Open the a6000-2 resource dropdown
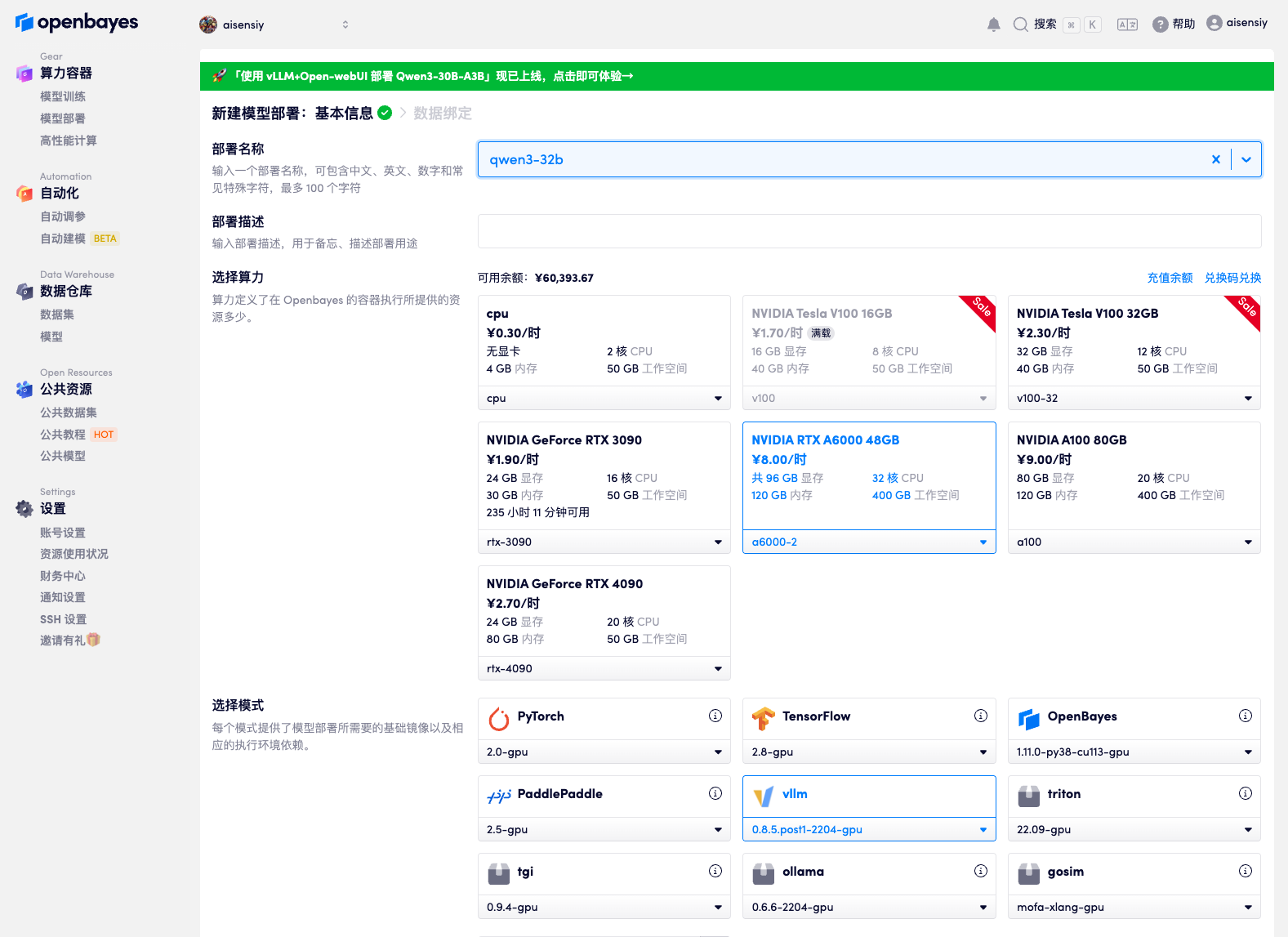1288x937 pixels. click(868, 542)
